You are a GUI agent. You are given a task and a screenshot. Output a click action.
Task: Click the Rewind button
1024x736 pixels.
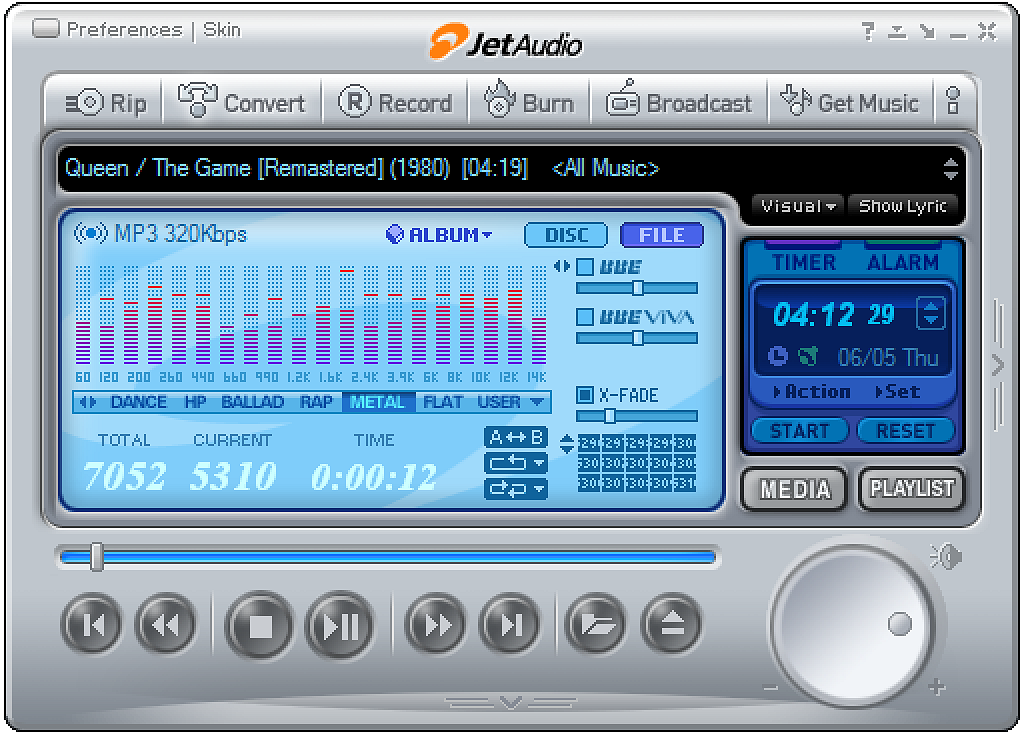coord(165,626)
